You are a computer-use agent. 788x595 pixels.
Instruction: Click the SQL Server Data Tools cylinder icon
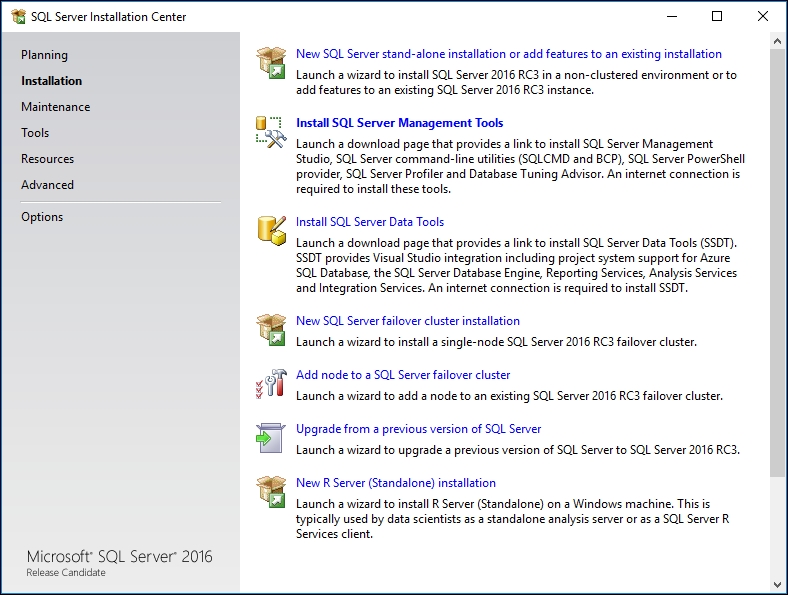(x=272, y=231)
